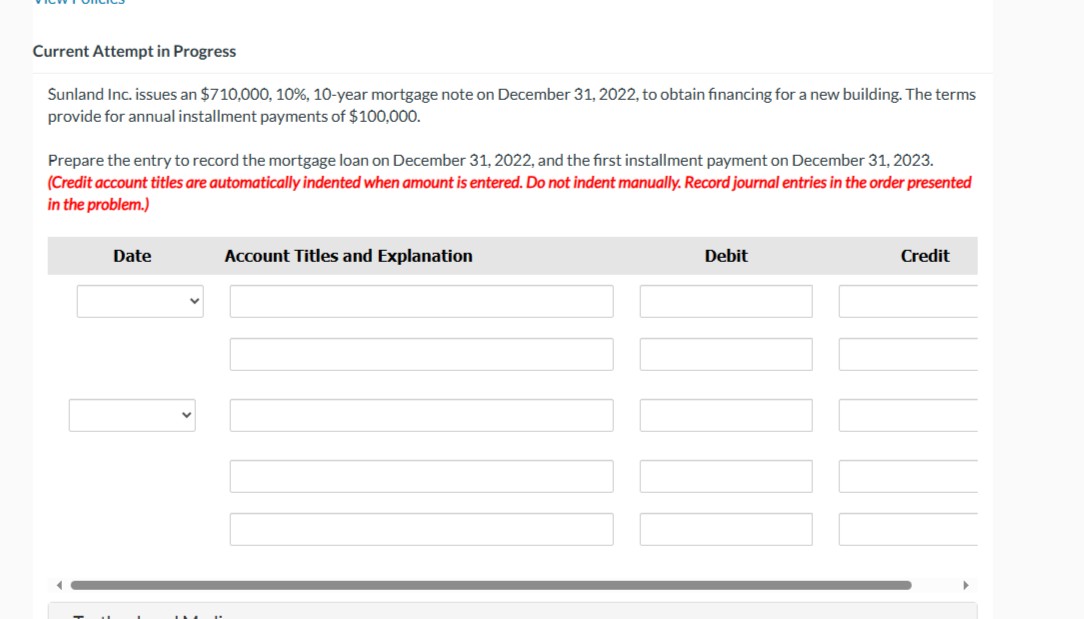The image size is (1084, 619).
Task: Click the second Account Titles and Explanation field
Action: click(421, 353)
